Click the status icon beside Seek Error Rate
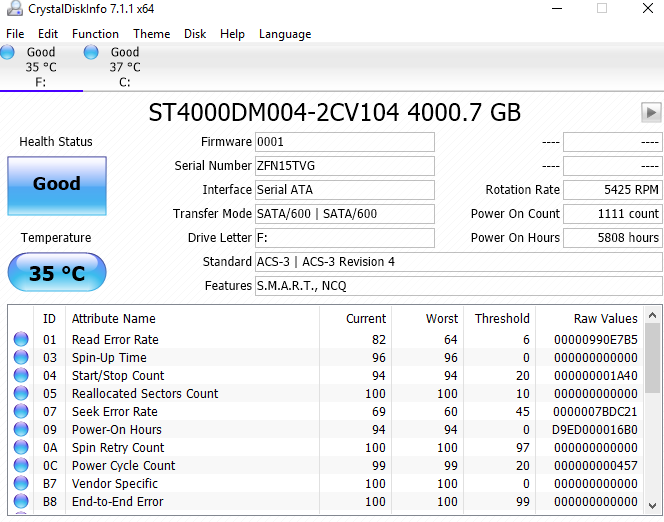 [21, 412]
